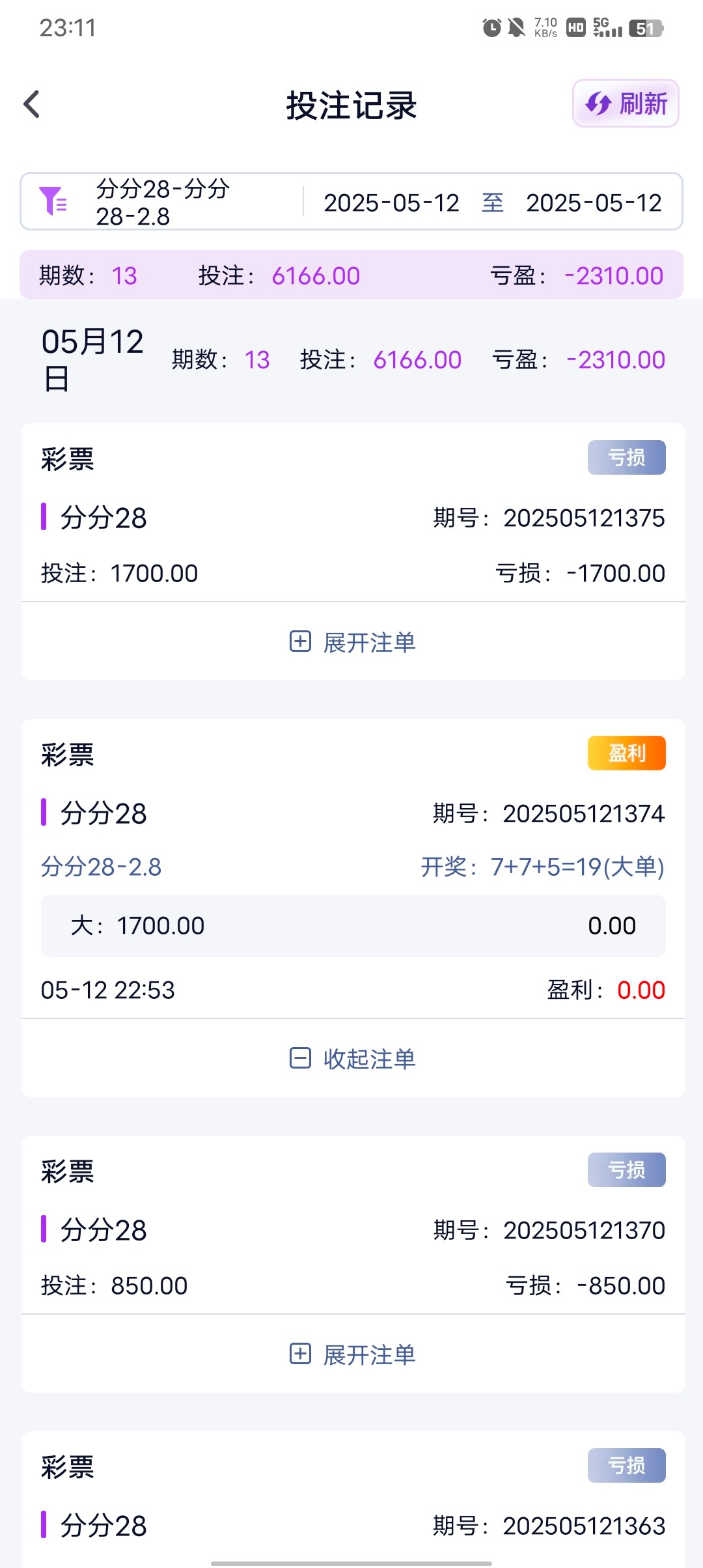Expand bet slip for issue 202505121375
Screen dimensions: 703x1568
(x=369, y=643)
